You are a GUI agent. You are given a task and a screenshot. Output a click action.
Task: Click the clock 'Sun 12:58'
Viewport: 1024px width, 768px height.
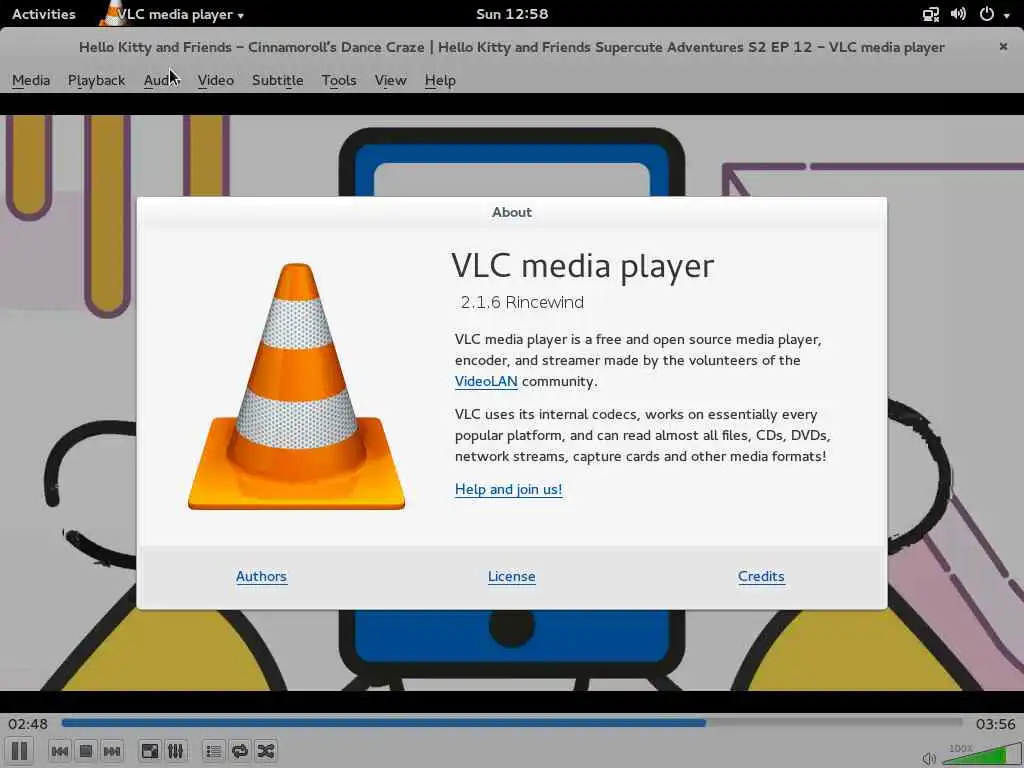pos(512,14)
